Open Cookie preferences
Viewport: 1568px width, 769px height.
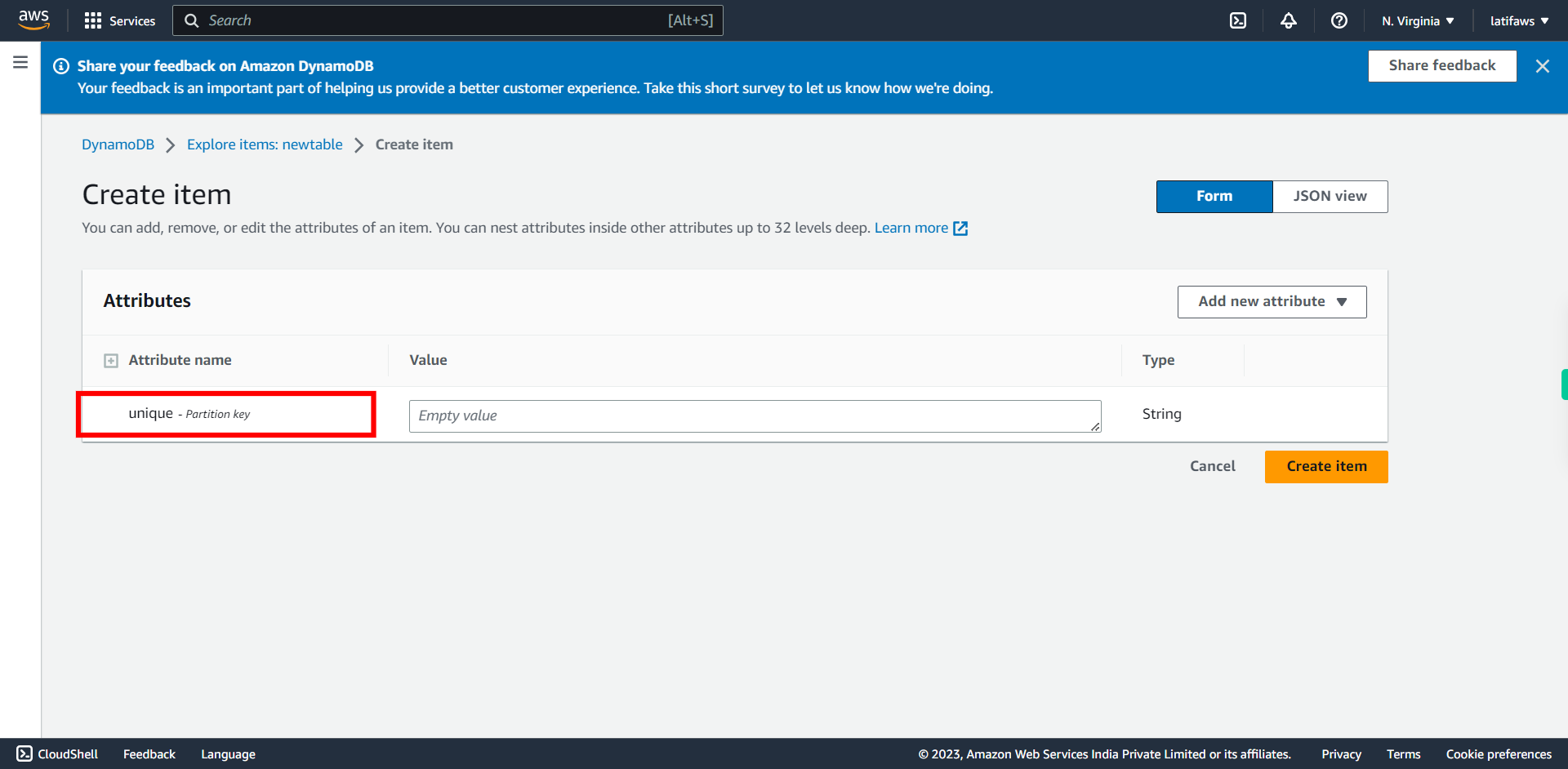1499,753
